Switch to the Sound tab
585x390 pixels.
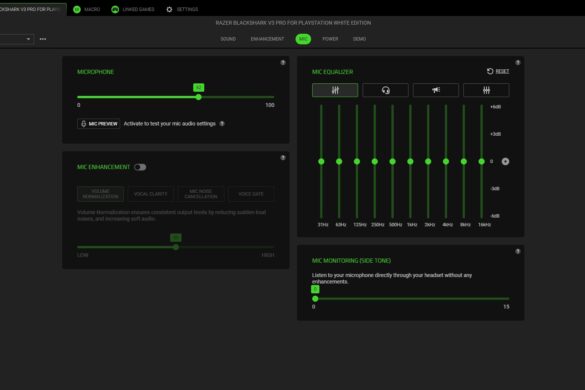pyautogui.click(x=228, y=39)
